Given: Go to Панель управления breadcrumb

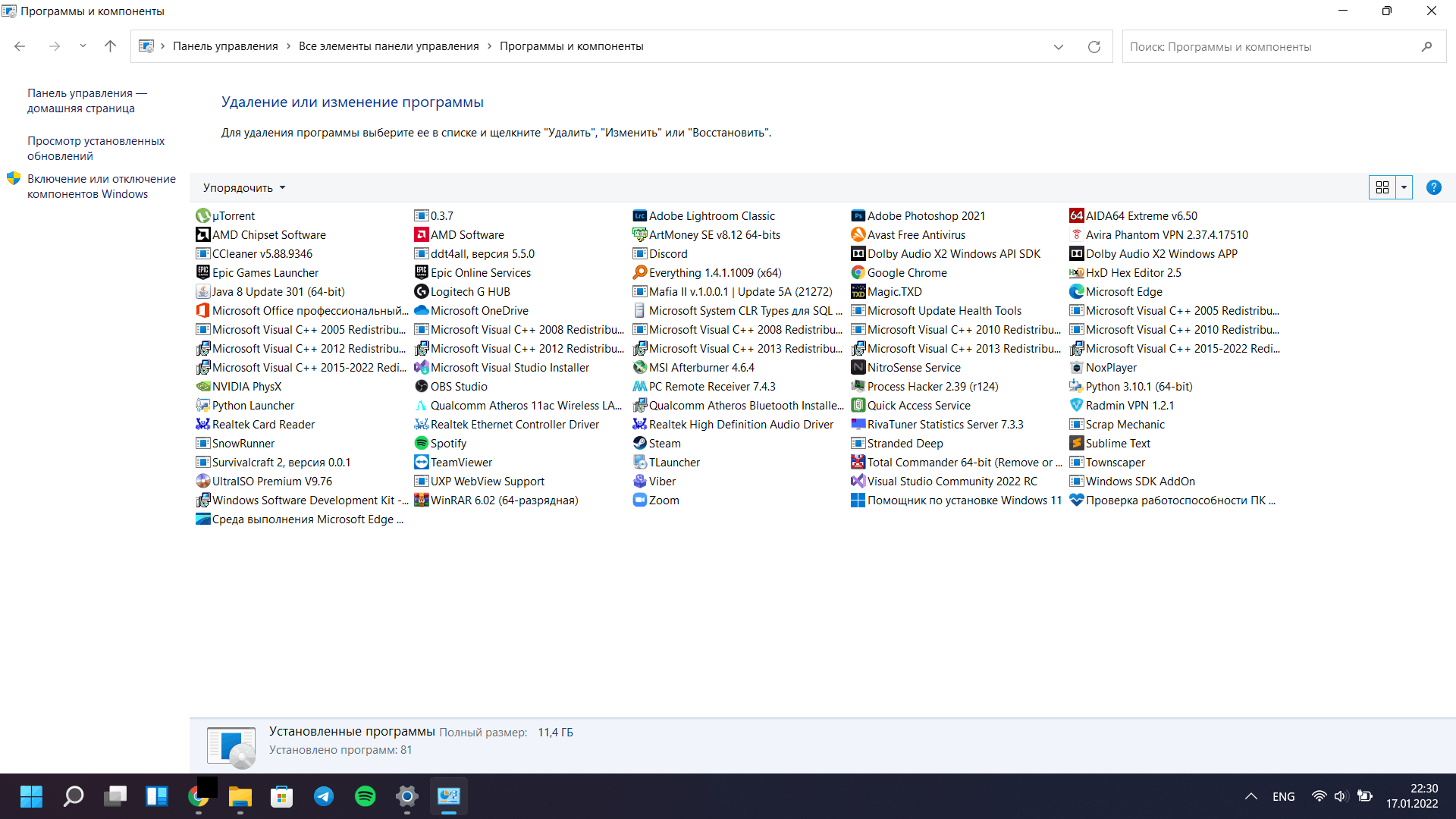Looking at the screenshot, I should coord(225,46).
